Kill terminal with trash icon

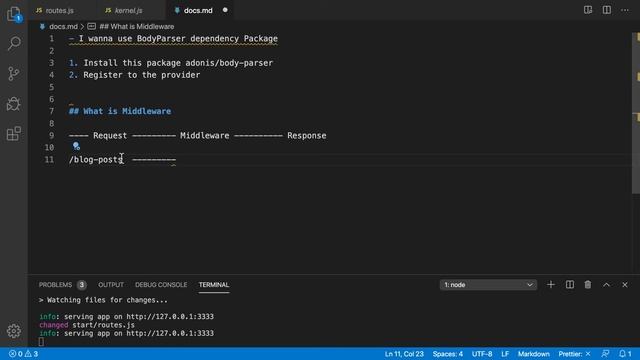[588, 284]
